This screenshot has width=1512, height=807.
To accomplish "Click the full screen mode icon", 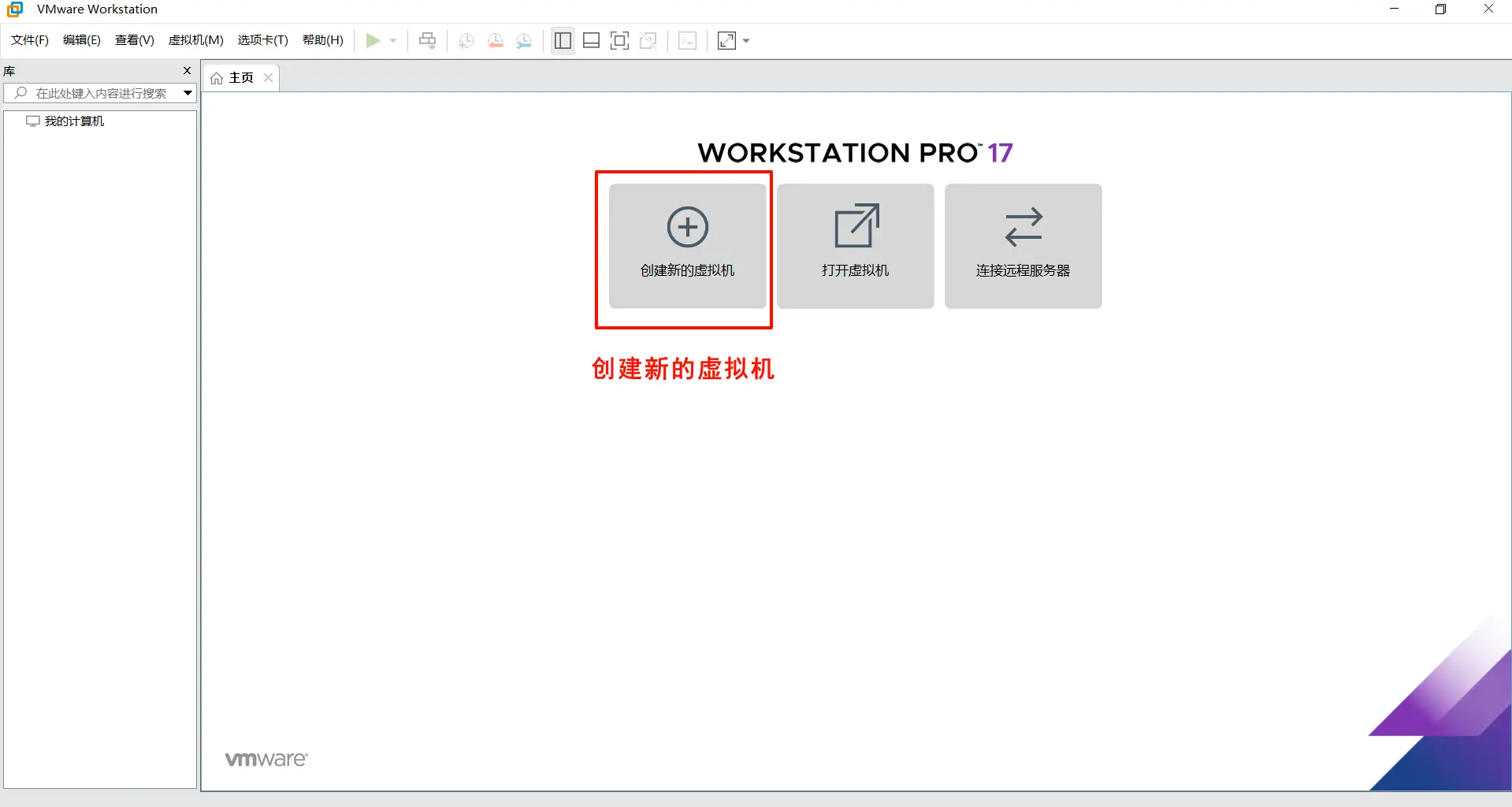I will pos(620,40).
